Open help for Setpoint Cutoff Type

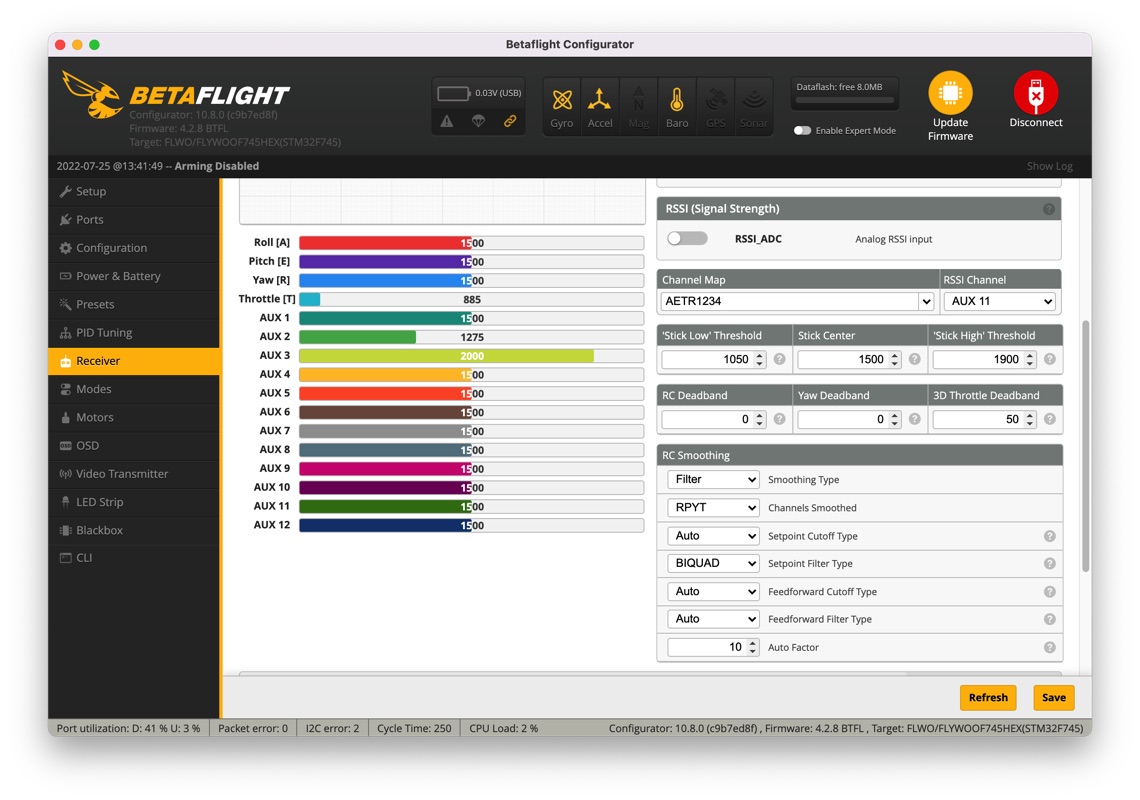pyautogui.click(x=1050, y=536)
